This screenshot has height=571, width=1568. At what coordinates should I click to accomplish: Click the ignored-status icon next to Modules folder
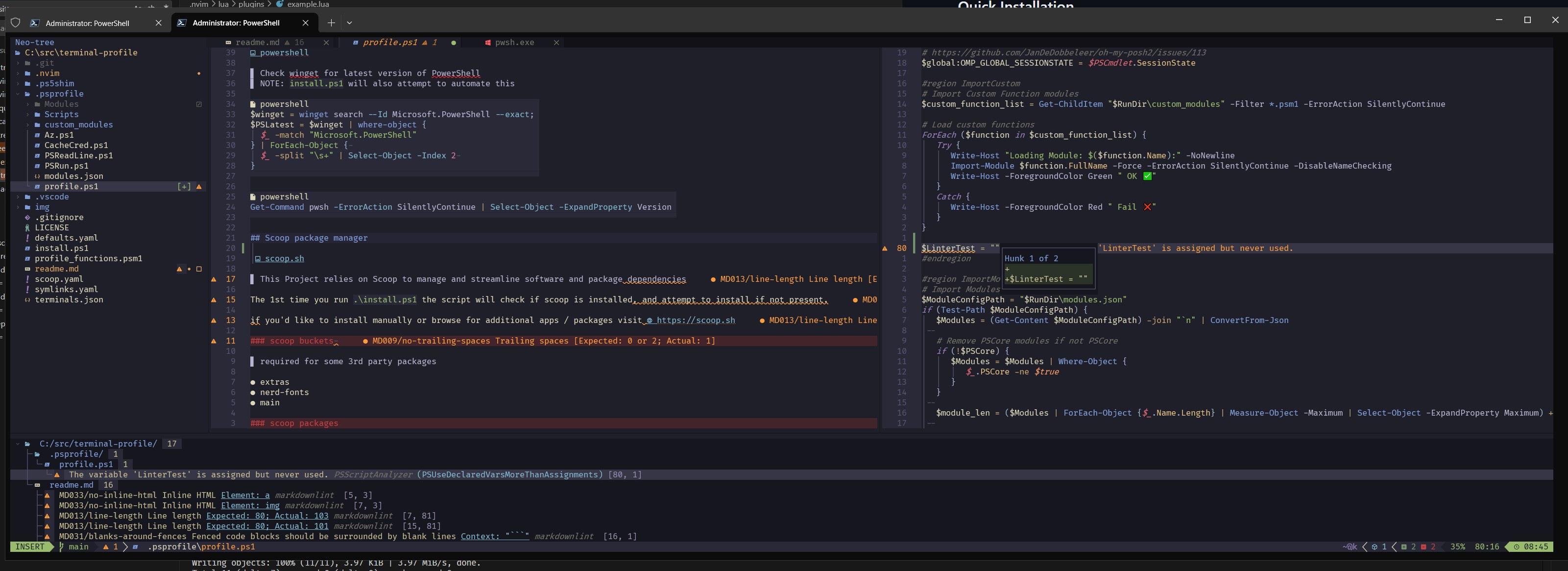pyautogui.click(x=198, y=104)
